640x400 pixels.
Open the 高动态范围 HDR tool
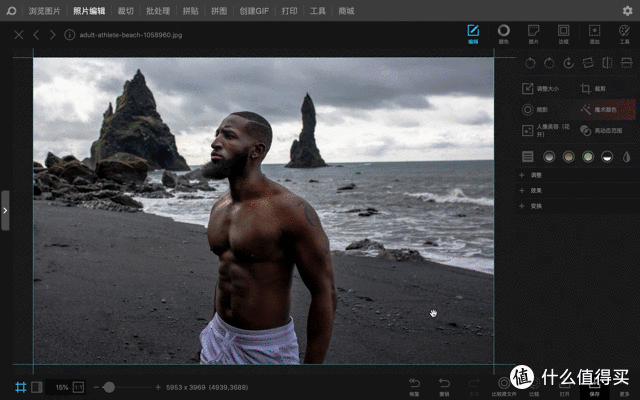(601, 130)
